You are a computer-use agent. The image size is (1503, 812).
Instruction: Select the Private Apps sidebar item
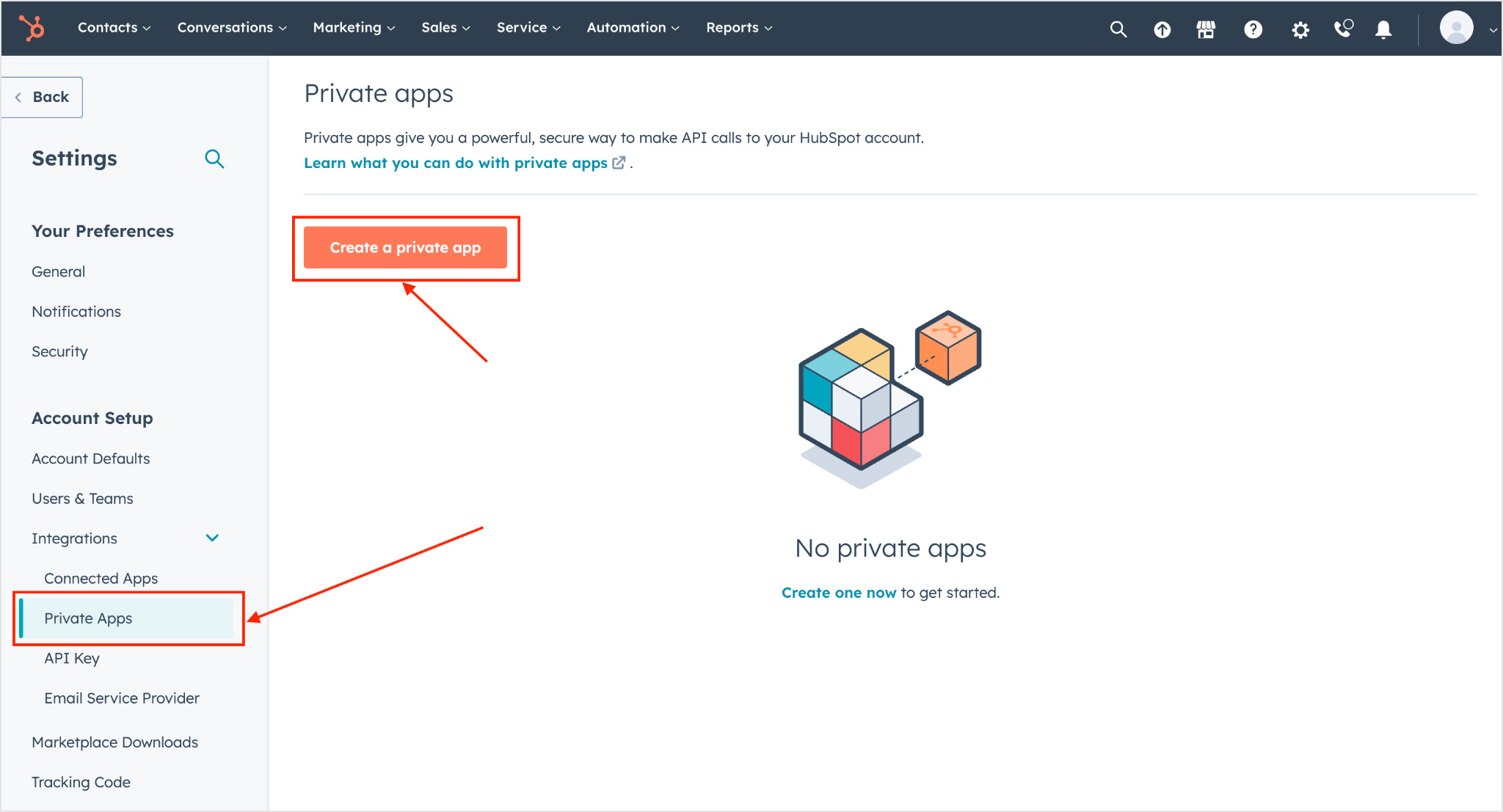pos(89,617)
